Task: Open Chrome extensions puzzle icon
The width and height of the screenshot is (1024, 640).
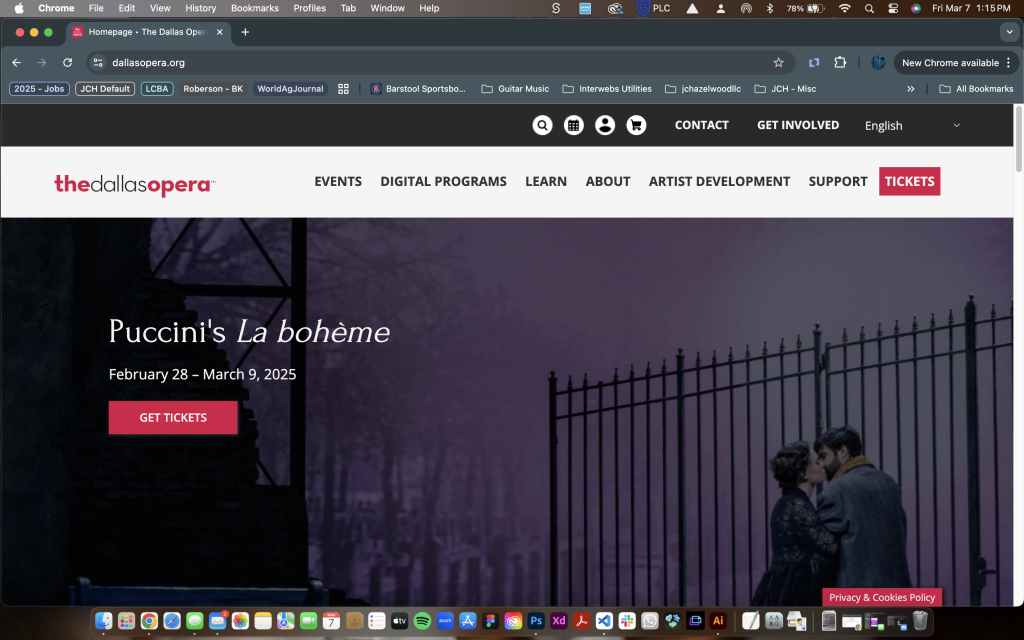Action: [840, 62]
